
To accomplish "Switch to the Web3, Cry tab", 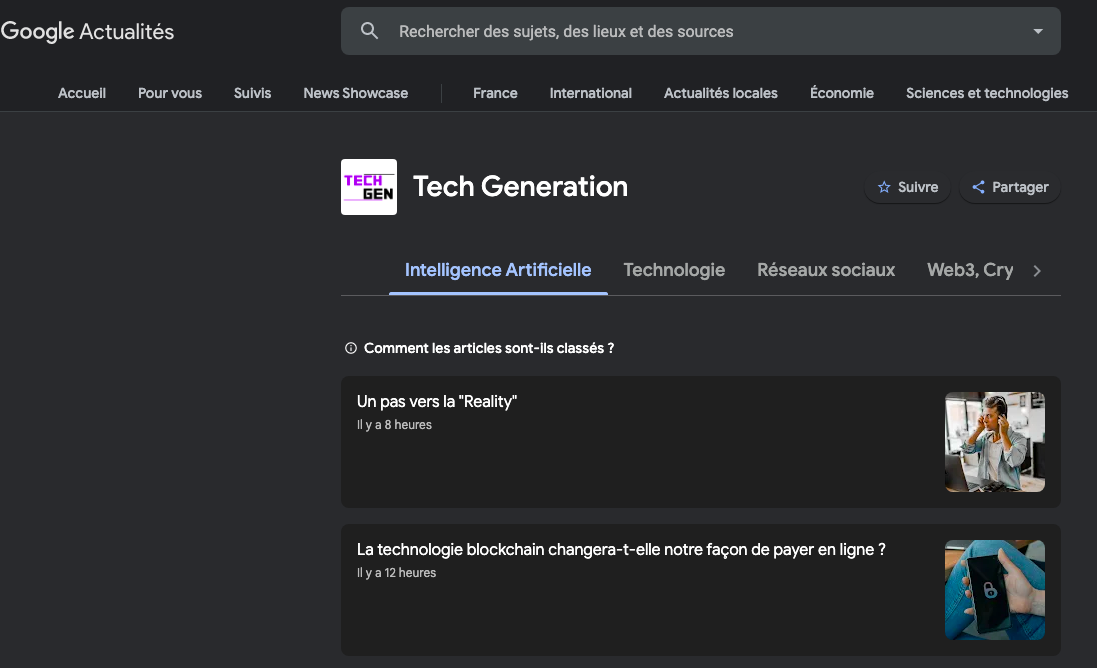I will pos(970,270).
